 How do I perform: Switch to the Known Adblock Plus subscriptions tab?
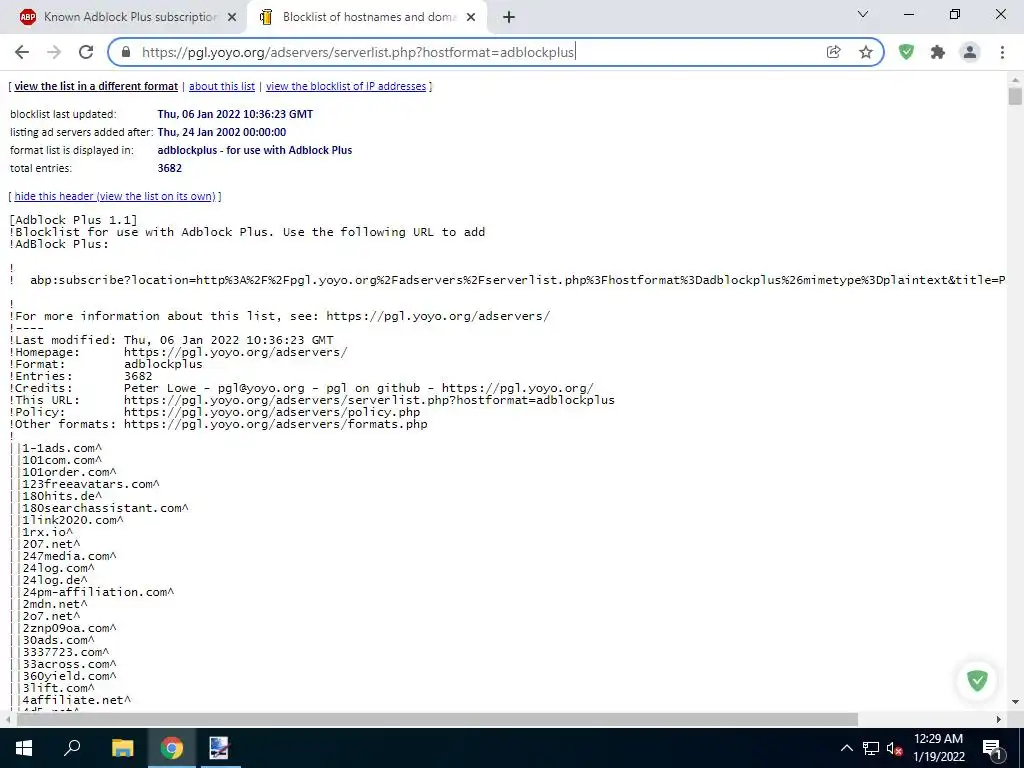click(124, 18)
